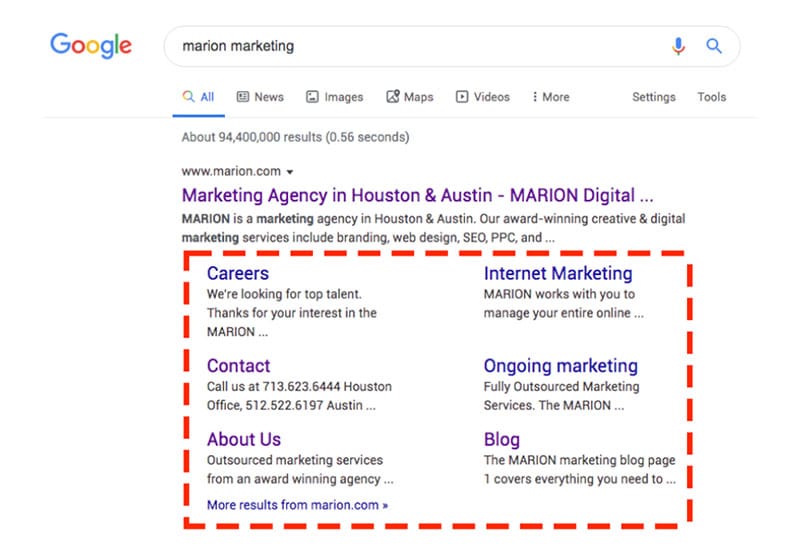Switch to the News tab
Image resolution: width=800 pixels, height=544 pixels.
pyautogui.click(x=260, y=97)
